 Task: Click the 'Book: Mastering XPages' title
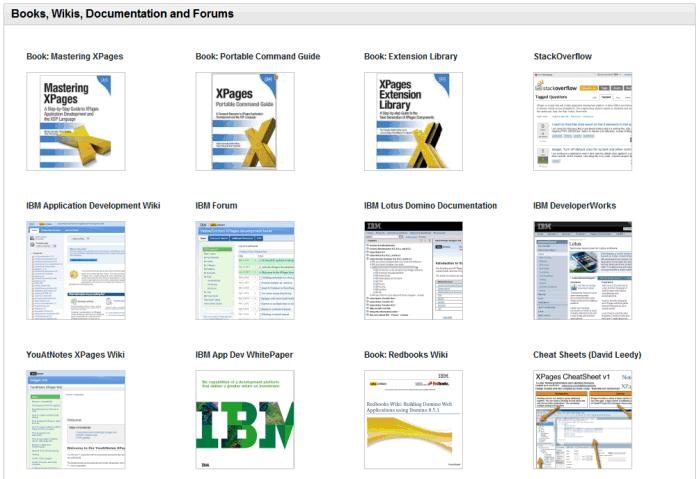pos(75,57)
